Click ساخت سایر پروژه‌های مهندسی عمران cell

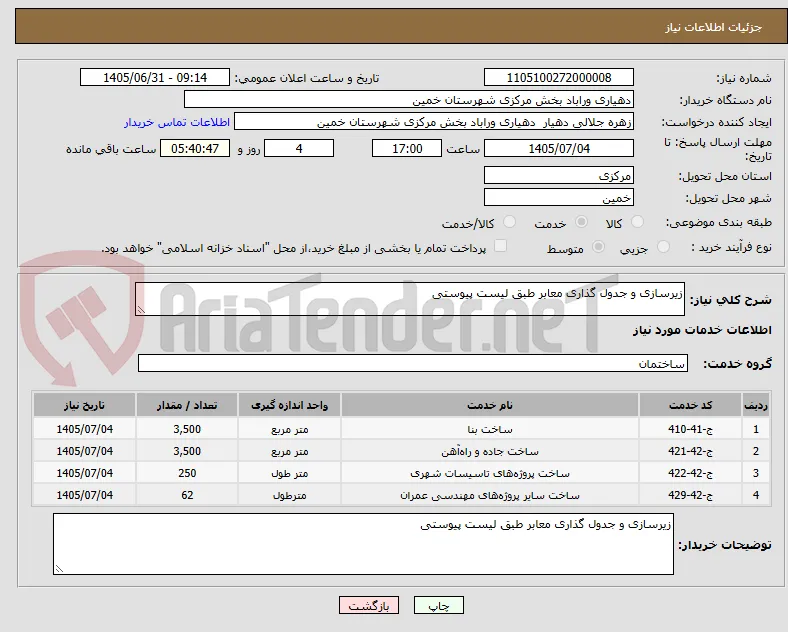[x=490, y=495]
